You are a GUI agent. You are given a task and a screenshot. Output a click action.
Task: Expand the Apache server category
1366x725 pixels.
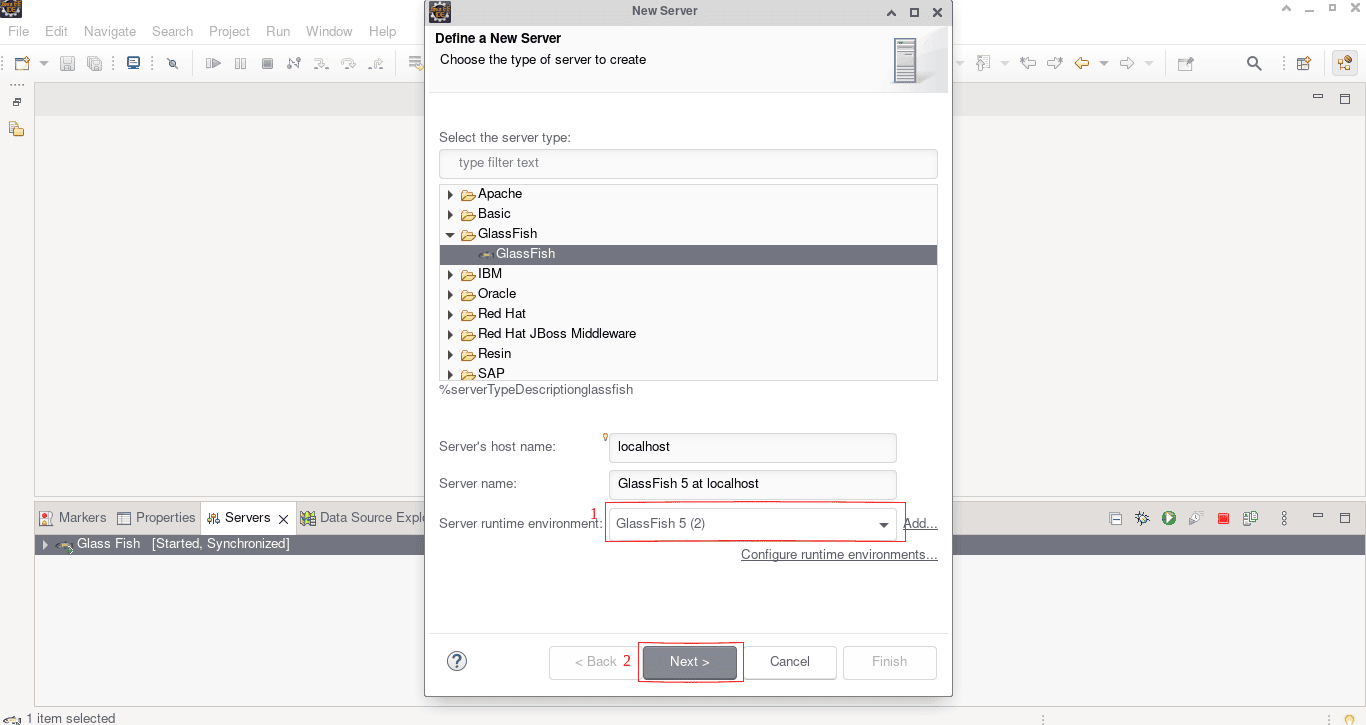click(x=450, y=194)
